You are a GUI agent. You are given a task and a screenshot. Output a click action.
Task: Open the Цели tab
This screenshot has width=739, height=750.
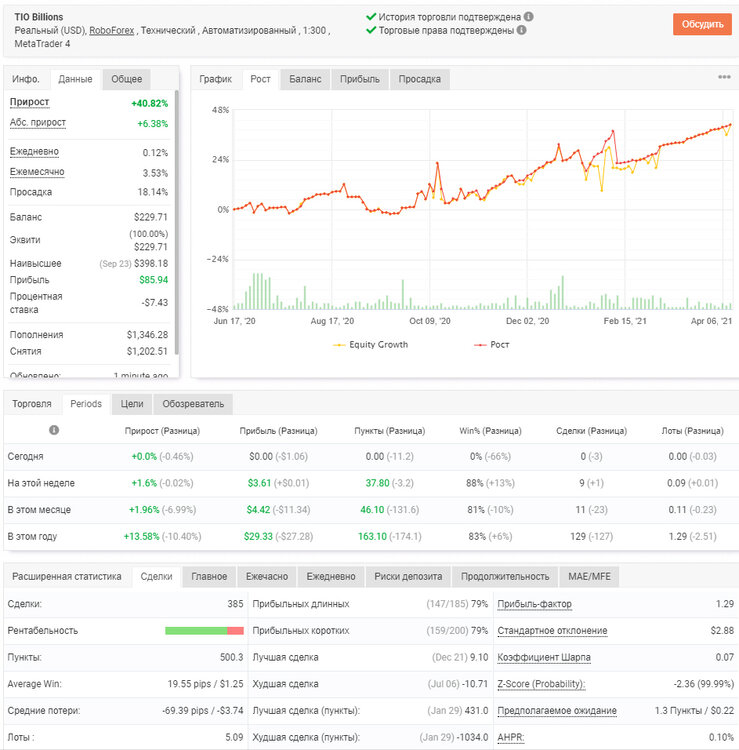point(132,404)
